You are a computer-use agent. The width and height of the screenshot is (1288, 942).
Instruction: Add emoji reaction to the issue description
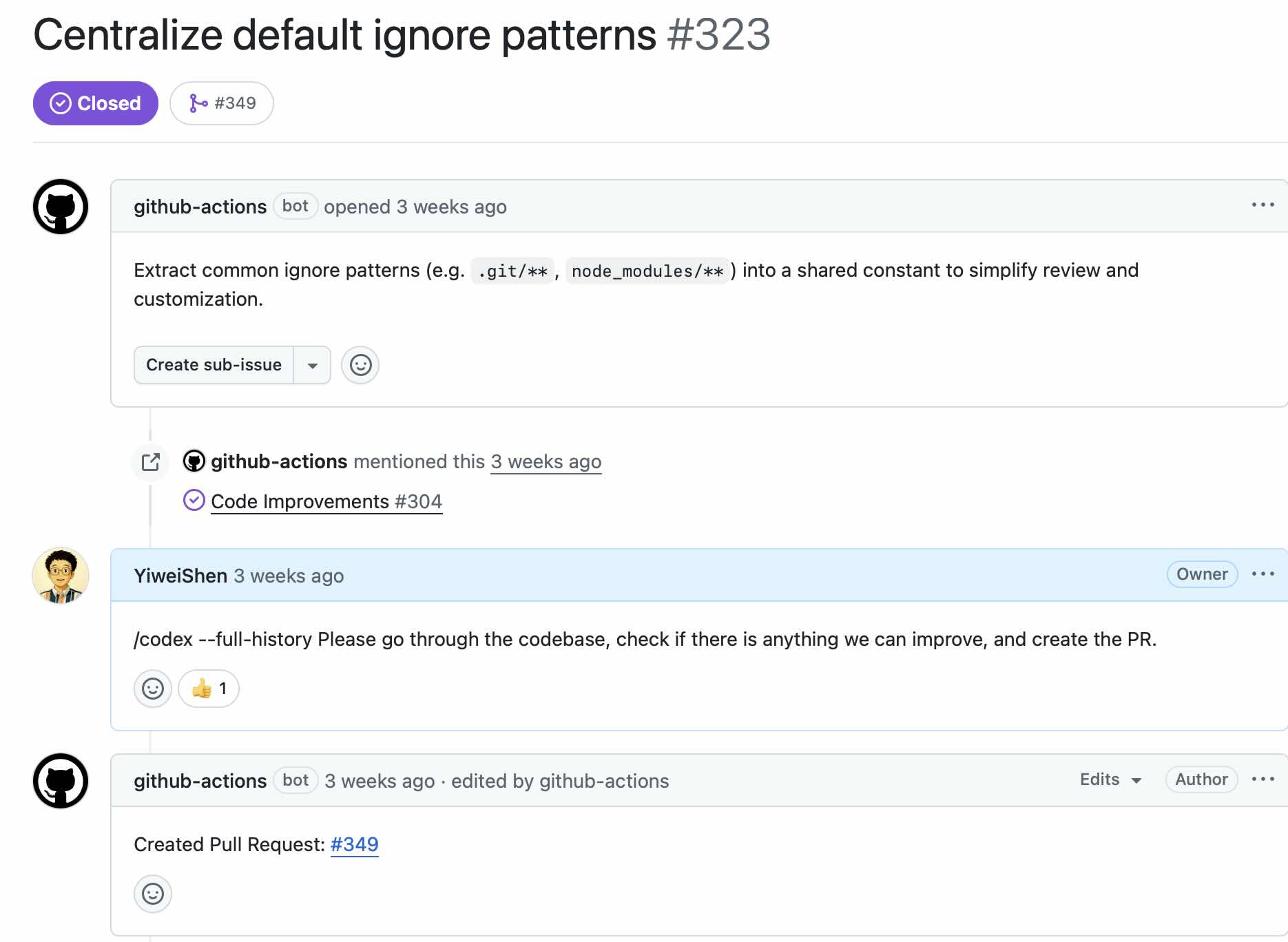pos(360,365)
